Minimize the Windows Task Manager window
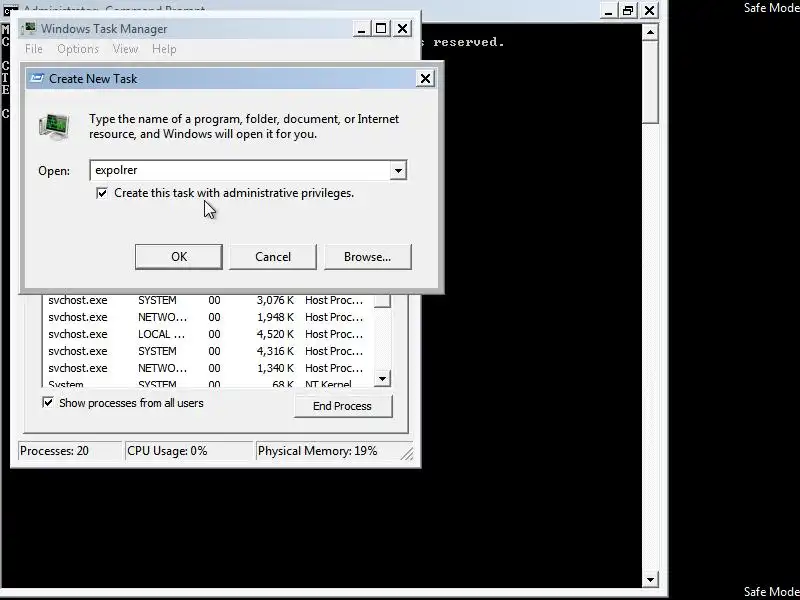This screenshot has width=800, height=600. (361, 29)
